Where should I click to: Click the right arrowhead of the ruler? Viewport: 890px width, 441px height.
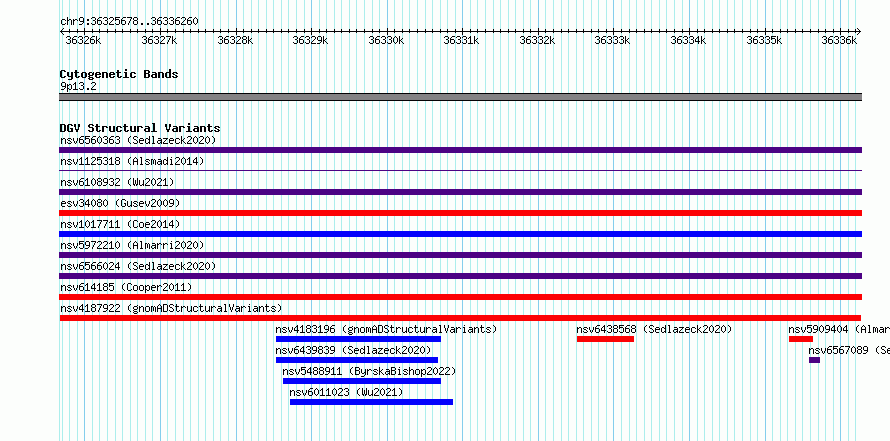pyautogui.click(x=859, y=32)
